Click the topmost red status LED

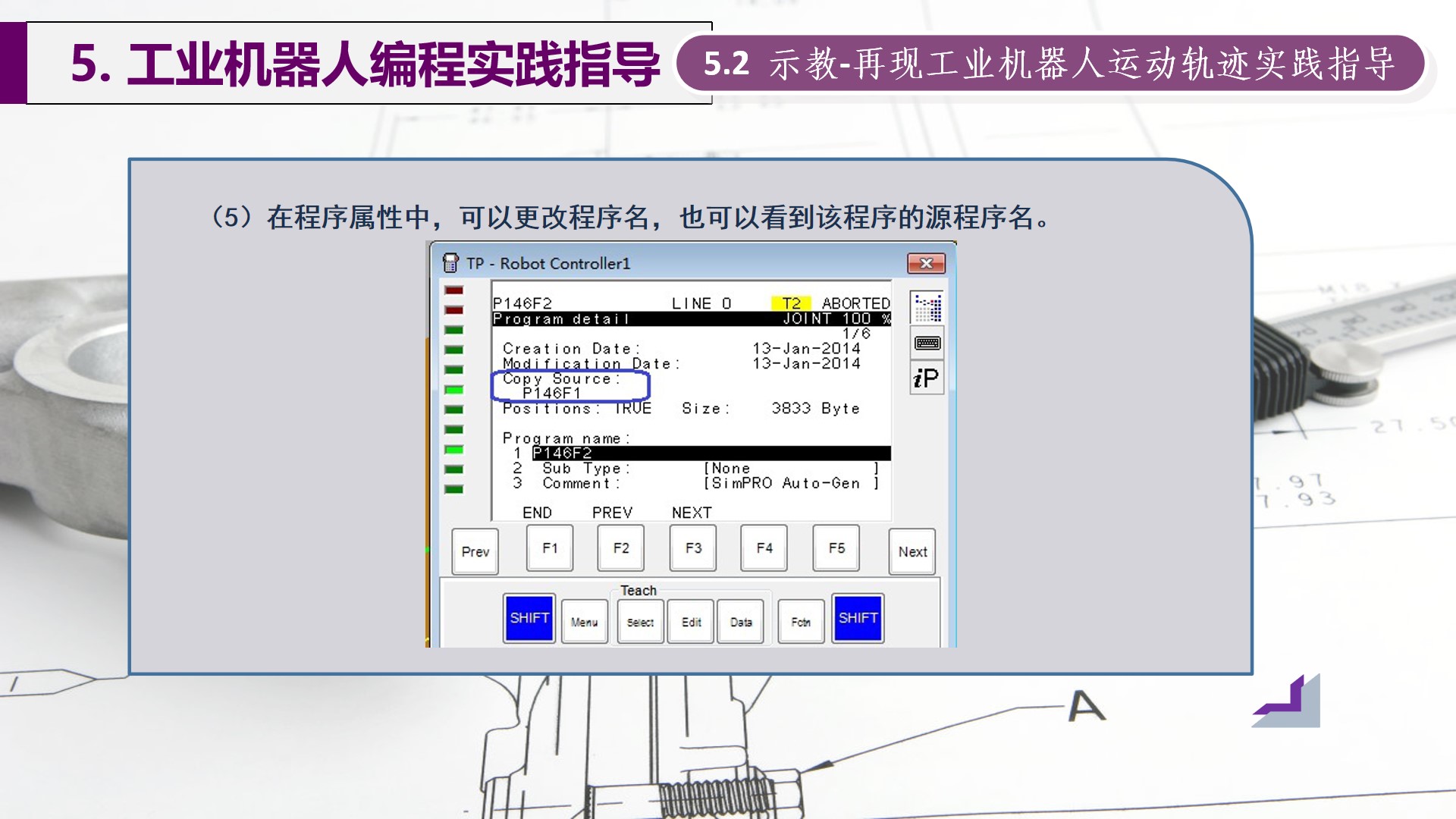tap(453, 290)
